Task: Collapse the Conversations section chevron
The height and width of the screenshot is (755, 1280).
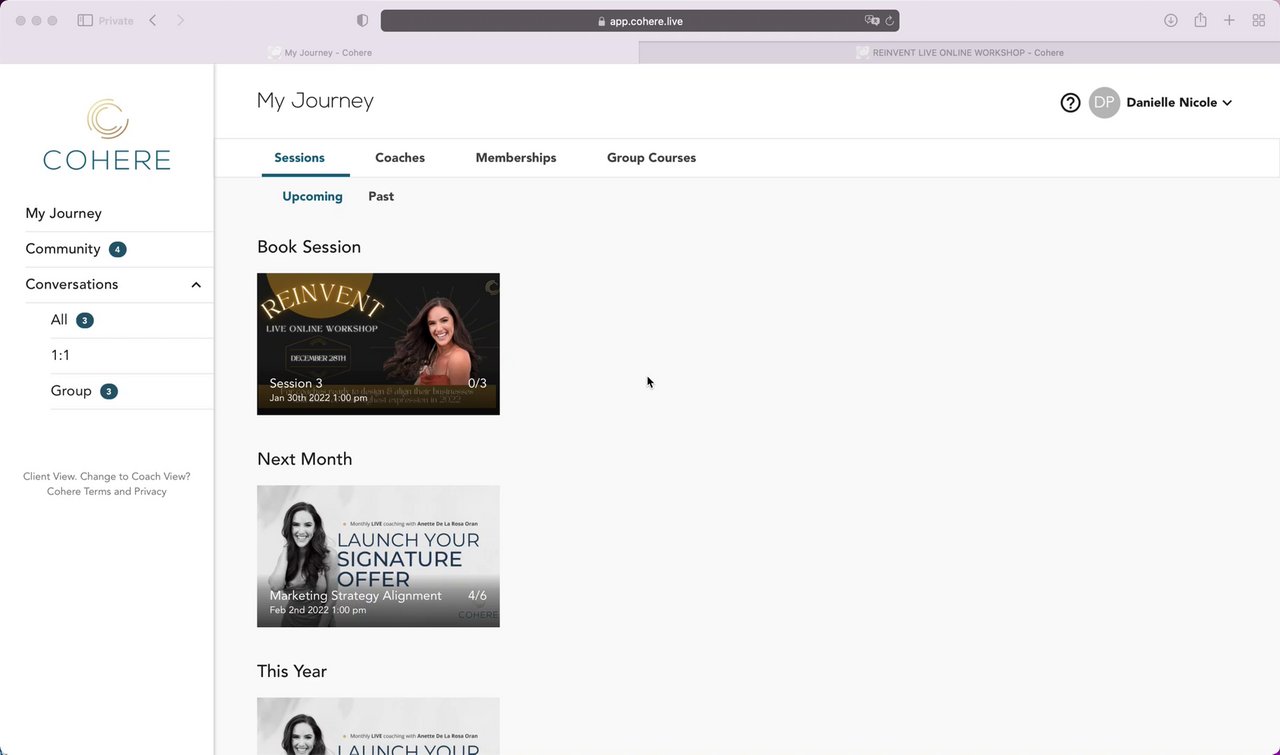Action: (x=196, y=285)
